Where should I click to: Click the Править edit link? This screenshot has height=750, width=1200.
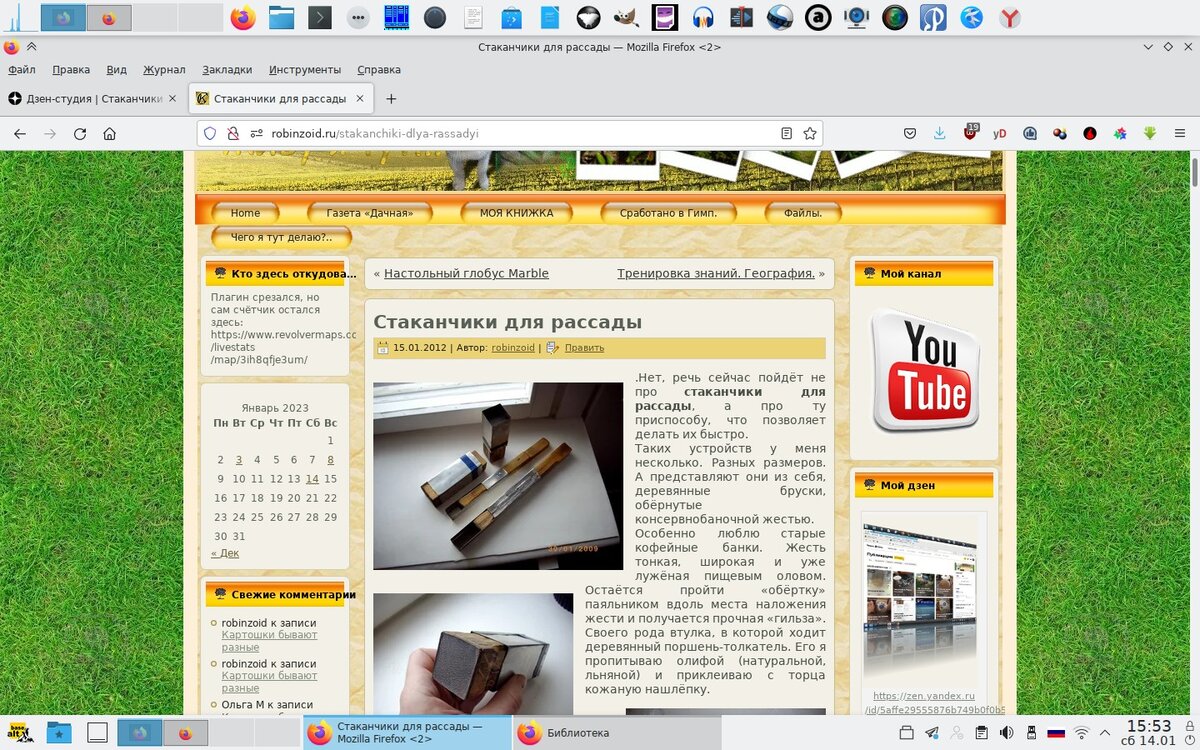[584, 348]
